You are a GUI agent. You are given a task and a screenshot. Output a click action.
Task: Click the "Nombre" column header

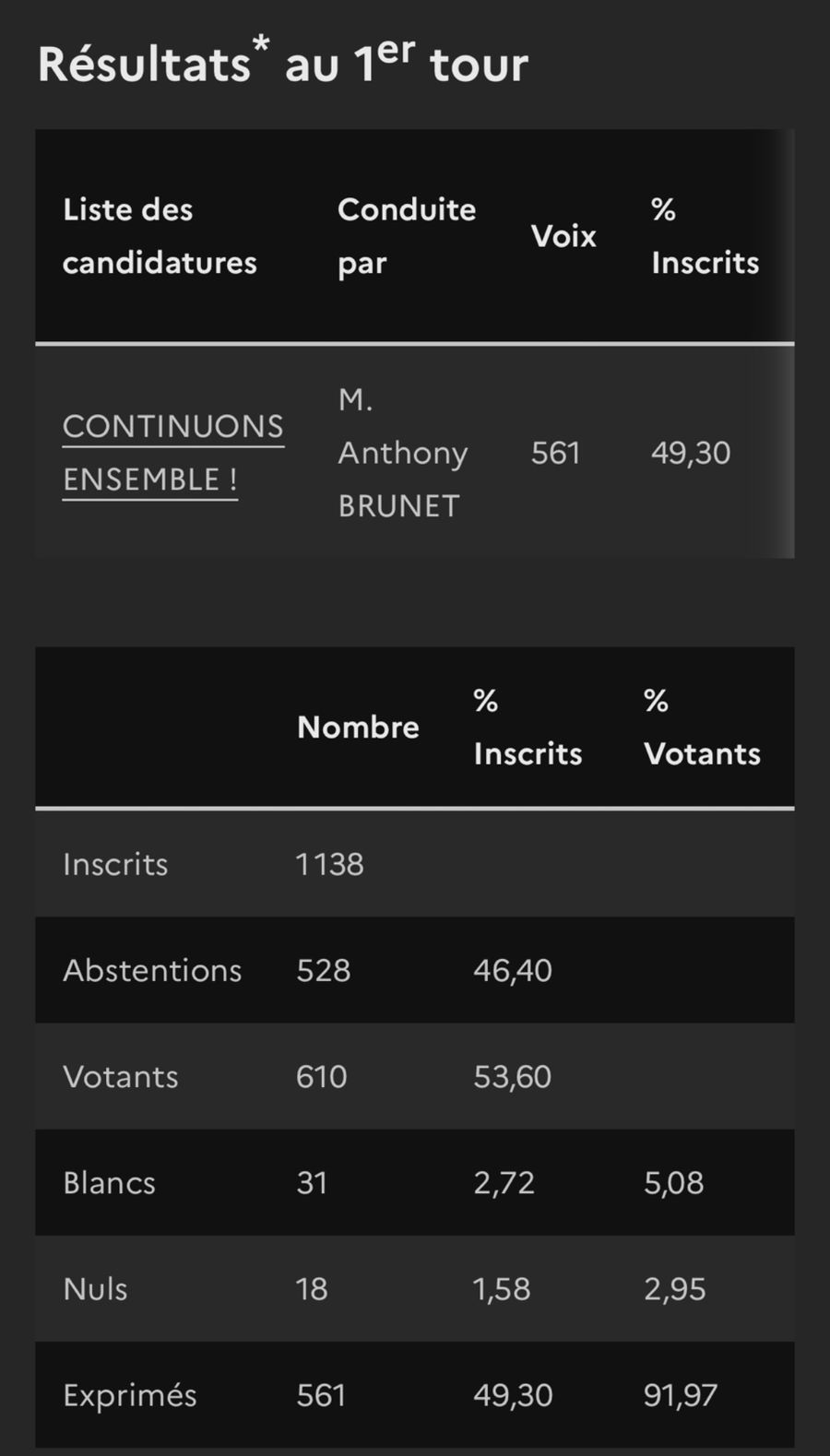(358, 727)
